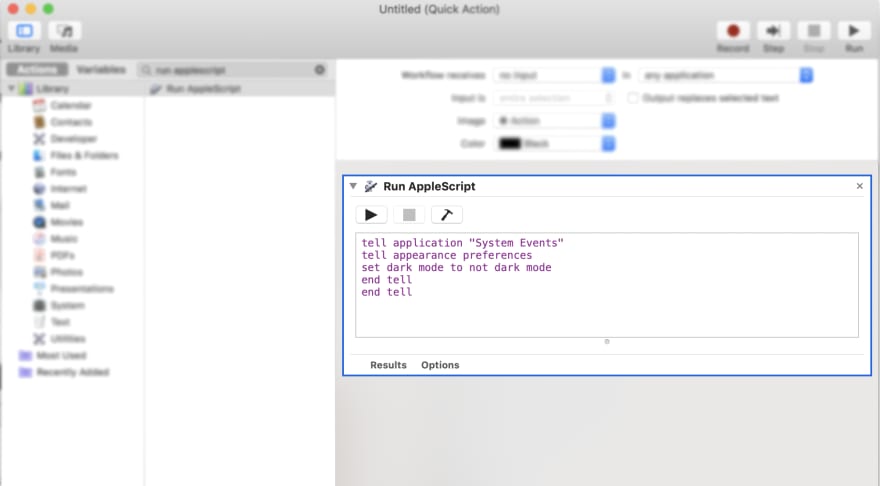Image resolution: width=880 pixels, height=486 pixels.
Task: Click the Step toolbar button
Action: tap(773, 31)
